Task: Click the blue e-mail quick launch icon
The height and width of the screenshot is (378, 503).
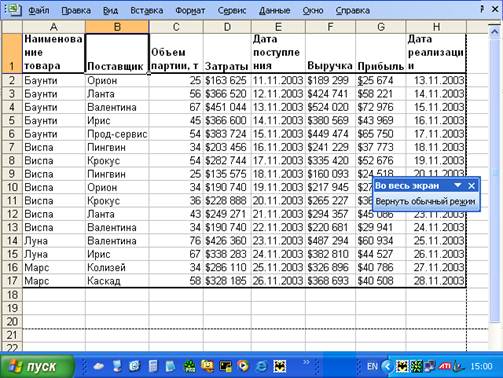Action: 135,367
